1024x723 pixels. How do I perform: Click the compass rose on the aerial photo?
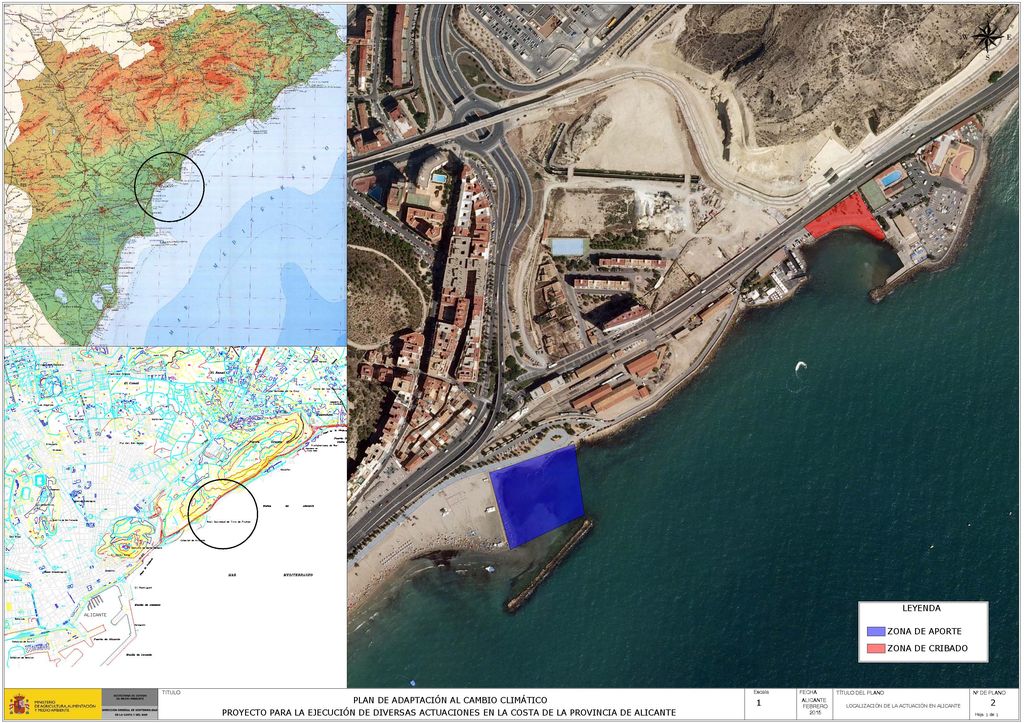pyautogui.click(x=988, y=37)
